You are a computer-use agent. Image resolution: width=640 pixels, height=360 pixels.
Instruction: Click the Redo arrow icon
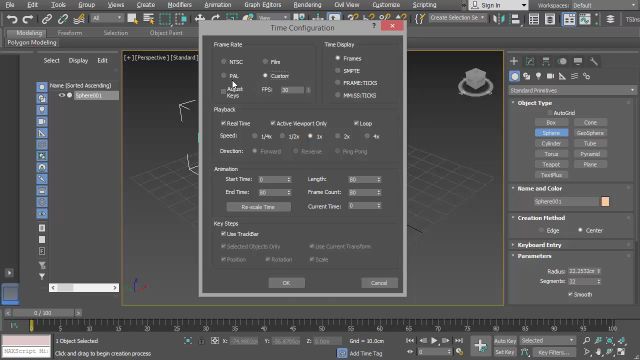click(27, 19)
